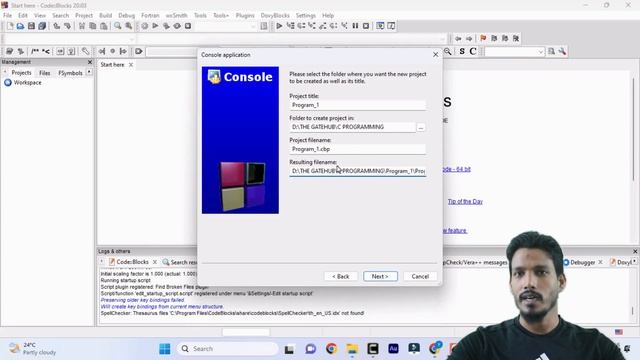Click the Paste toolbar icon
640x360 pixels.
coord(104,26)
